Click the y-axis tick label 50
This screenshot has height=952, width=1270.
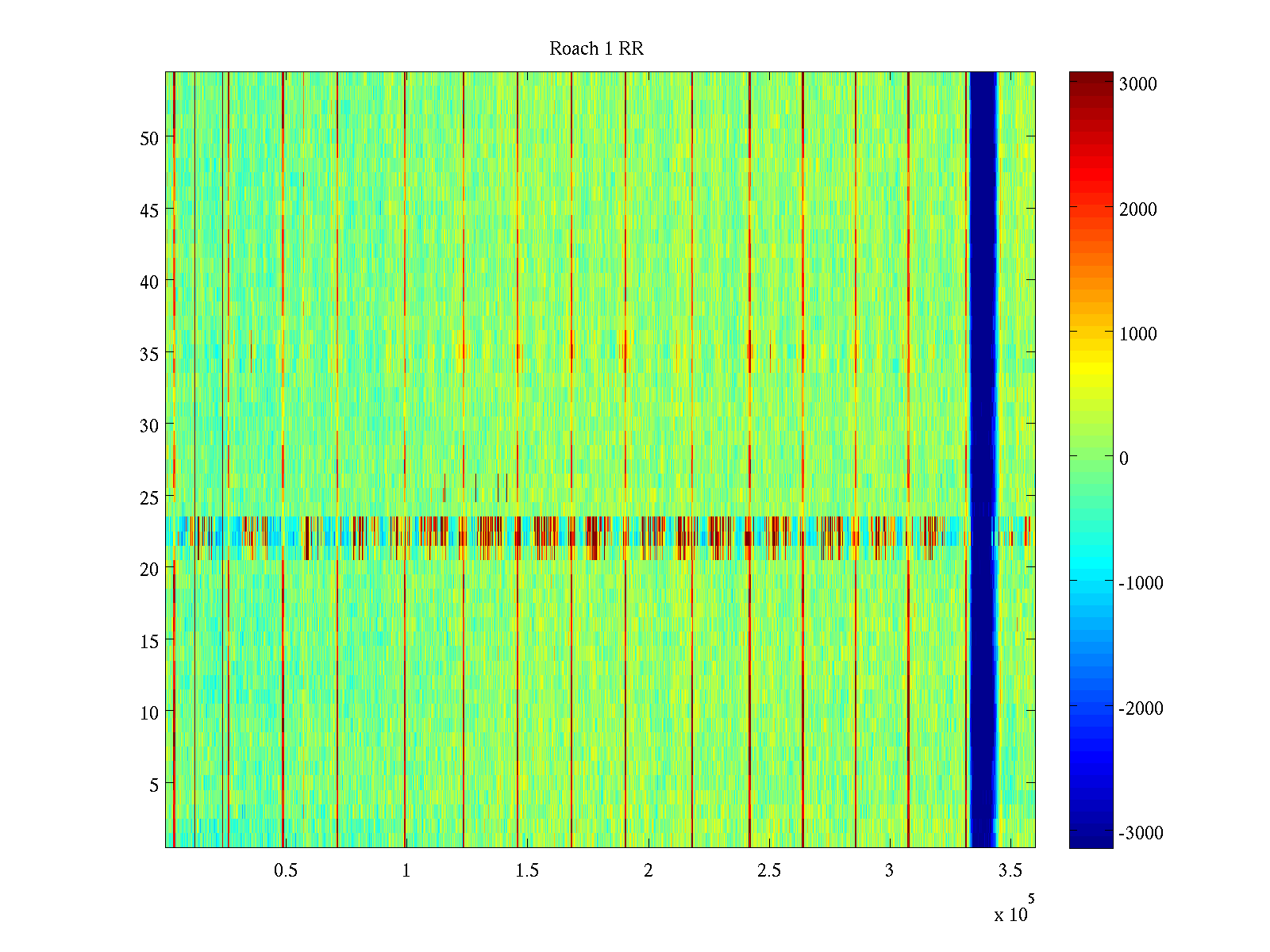coord(149,138)
